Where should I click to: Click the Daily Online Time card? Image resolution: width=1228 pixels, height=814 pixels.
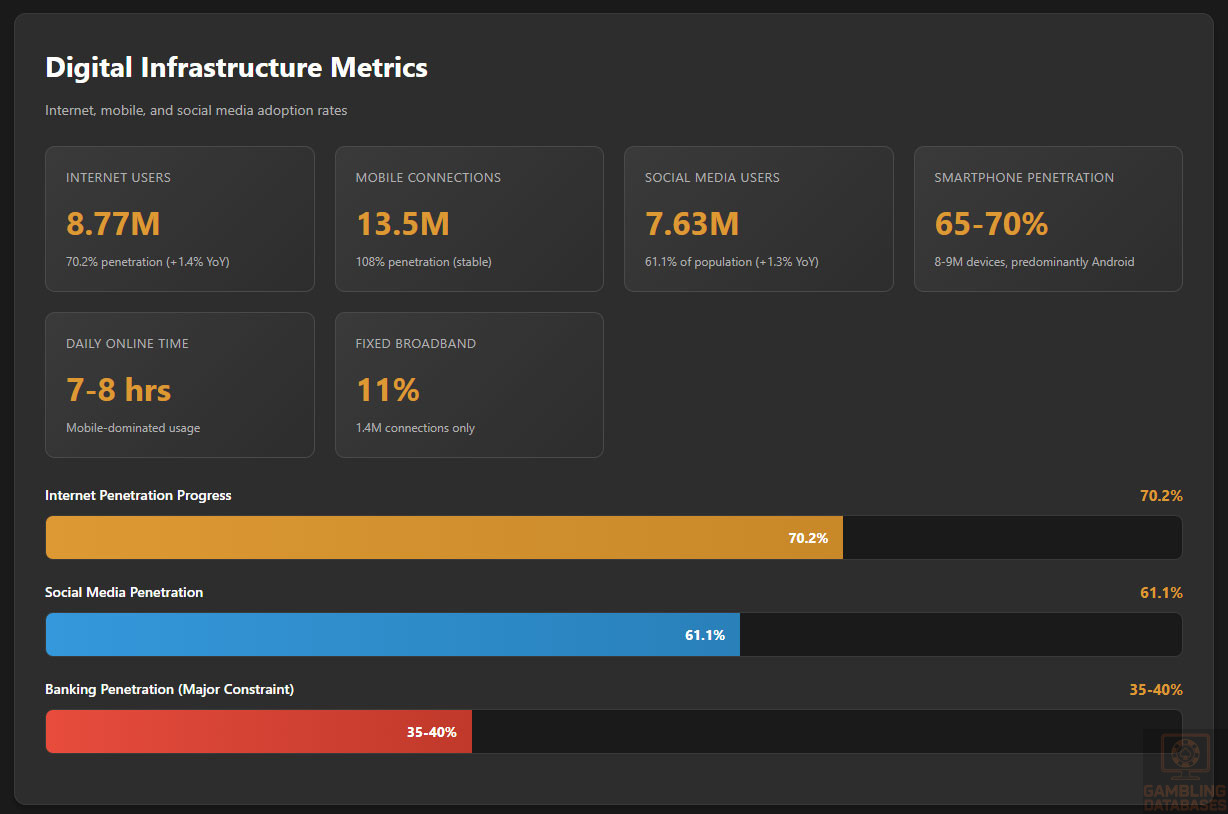[x=180, y=385]
